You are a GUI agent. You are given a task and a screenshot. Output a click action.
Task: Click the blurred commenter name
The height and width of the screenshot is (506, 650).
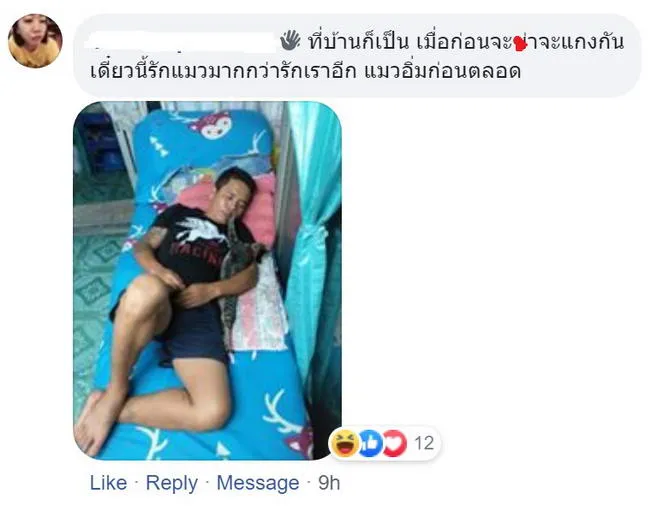click(182, 41)
